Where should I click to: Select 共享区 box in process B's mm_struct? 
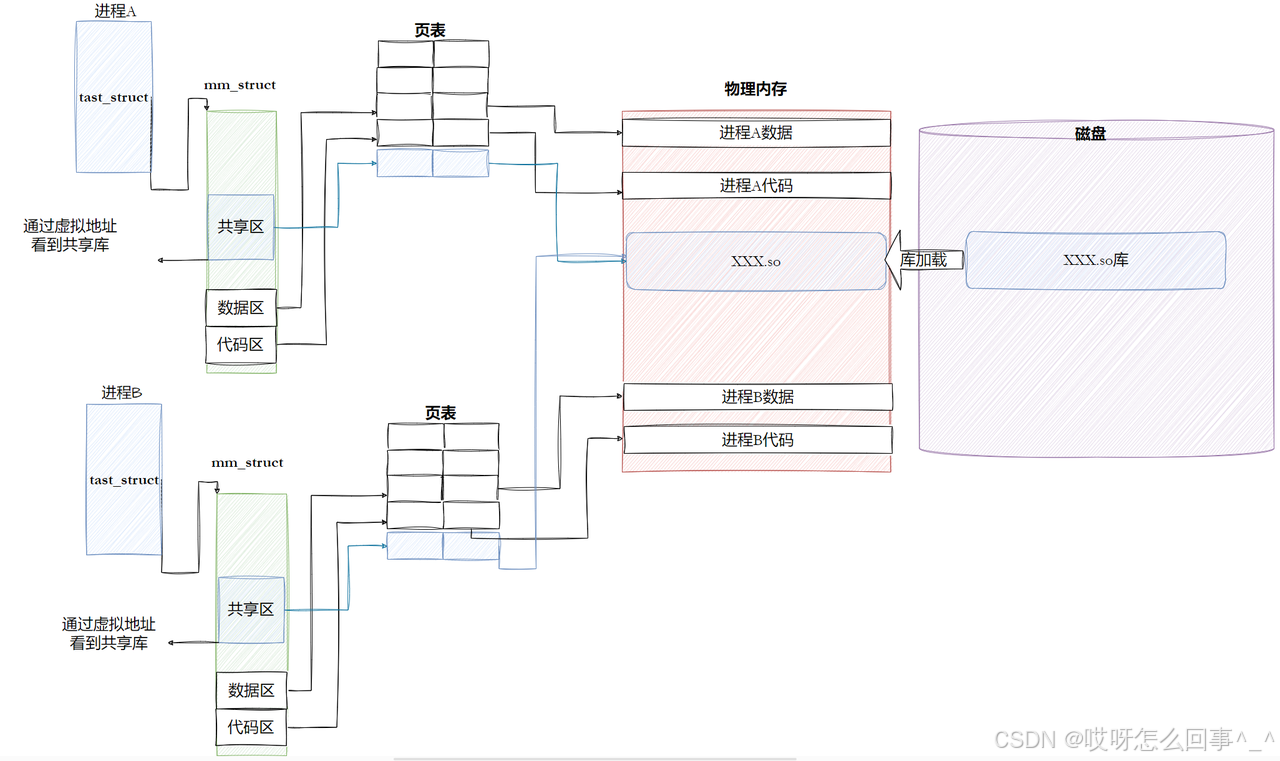click(x=251, y=609)
